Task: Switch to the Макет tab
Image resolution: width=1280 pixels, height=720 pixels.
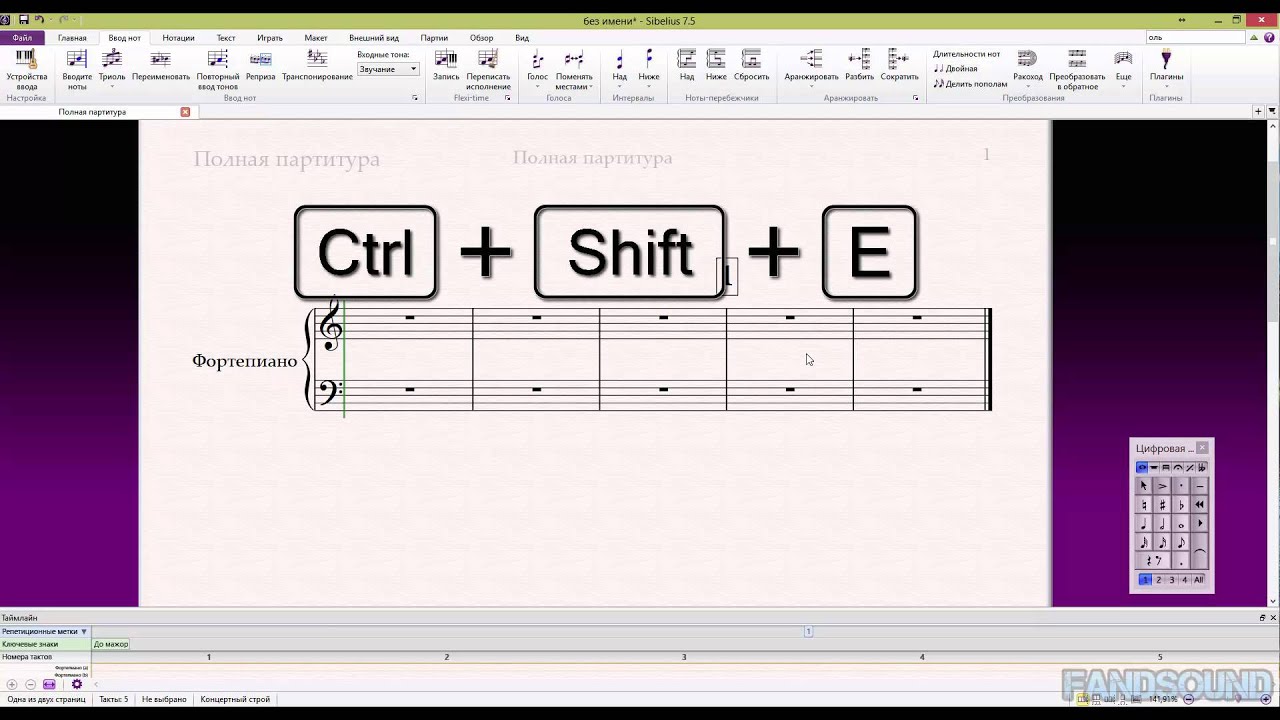Action: coord(316,38)
